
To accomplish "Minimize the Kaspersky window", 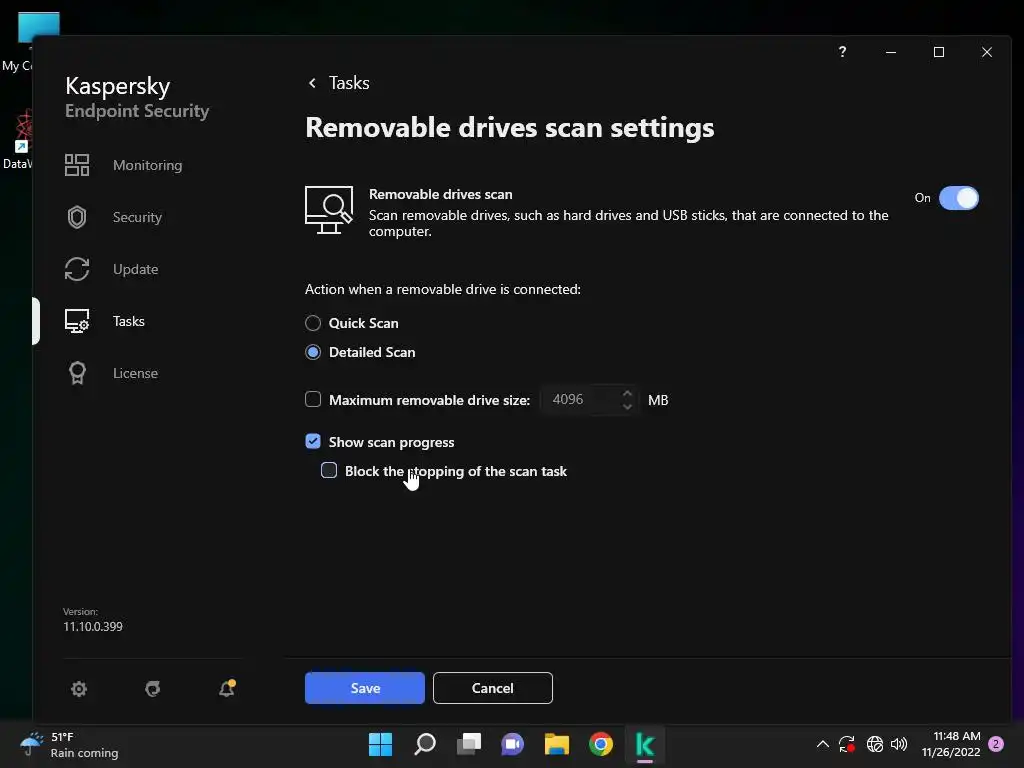I will tap(891, 52).
